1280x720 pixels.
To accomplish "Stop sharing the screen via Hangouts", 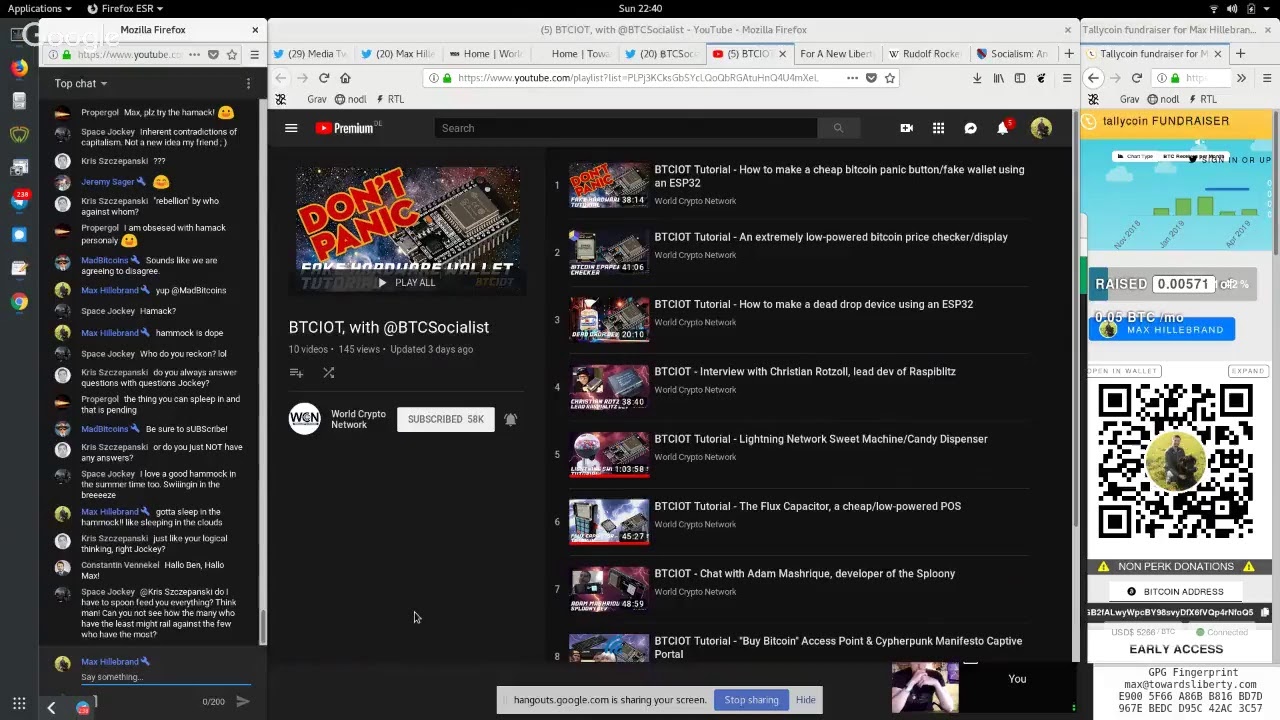I will (751, 700).
